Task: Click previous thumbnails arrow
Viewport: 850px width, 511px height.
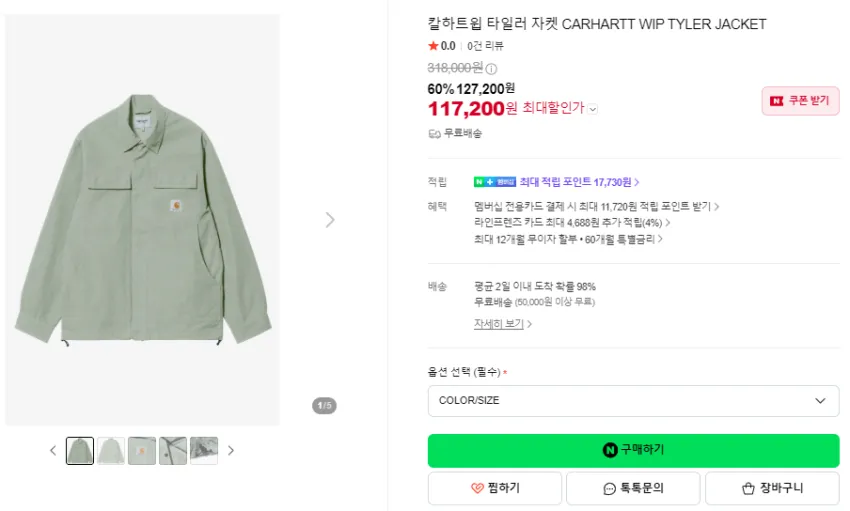Action: coord(53,450)
